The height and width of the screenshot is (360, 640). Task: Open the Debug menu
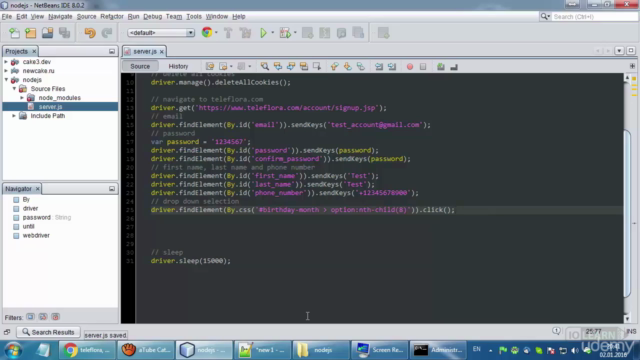pyautogui.click(x=153, y=16)
